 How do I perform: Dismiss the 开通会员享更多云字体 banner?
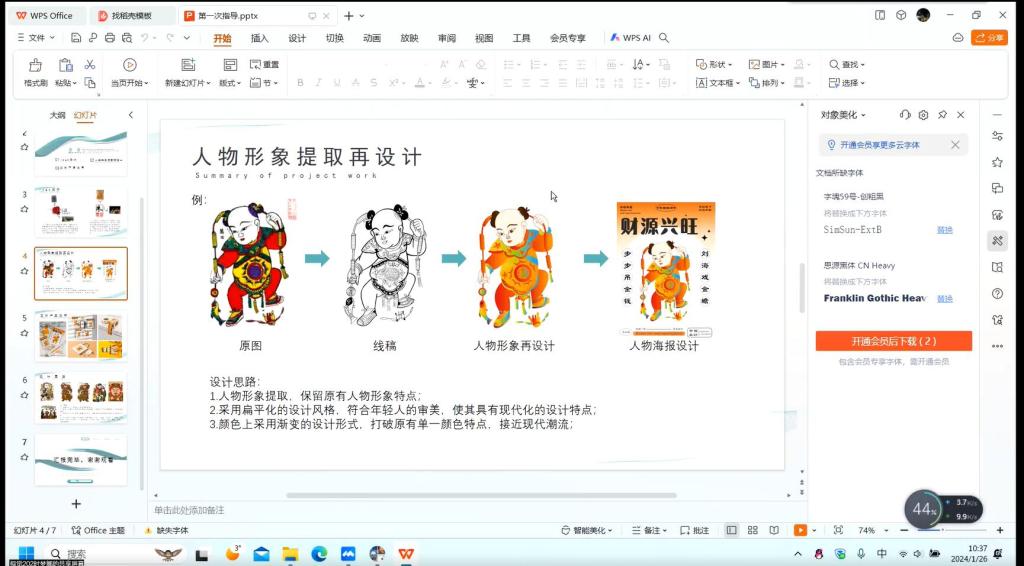(955, 145)
